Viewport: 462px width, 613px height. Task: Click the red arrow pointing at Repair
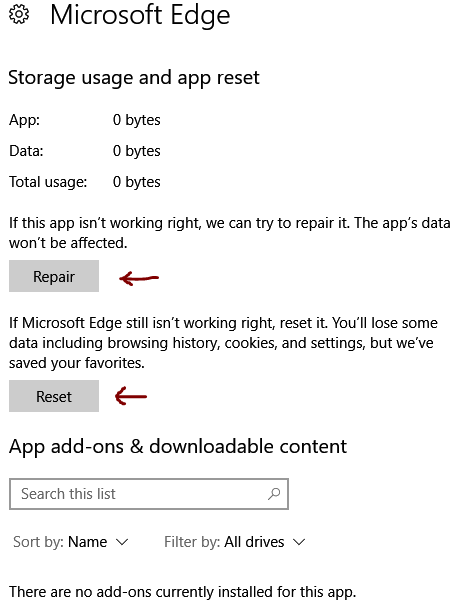[x=139, y=278]
